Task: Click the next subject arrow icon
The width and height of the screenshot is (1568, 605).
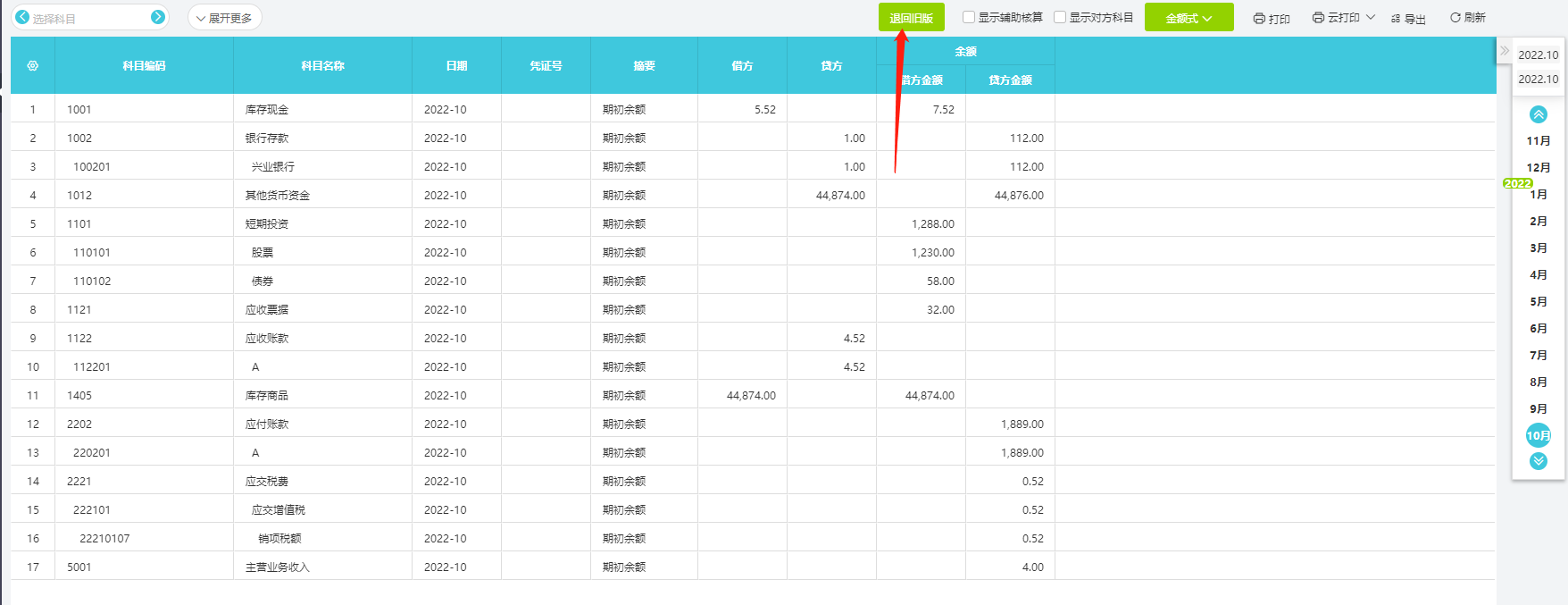Action: point(158,17)
